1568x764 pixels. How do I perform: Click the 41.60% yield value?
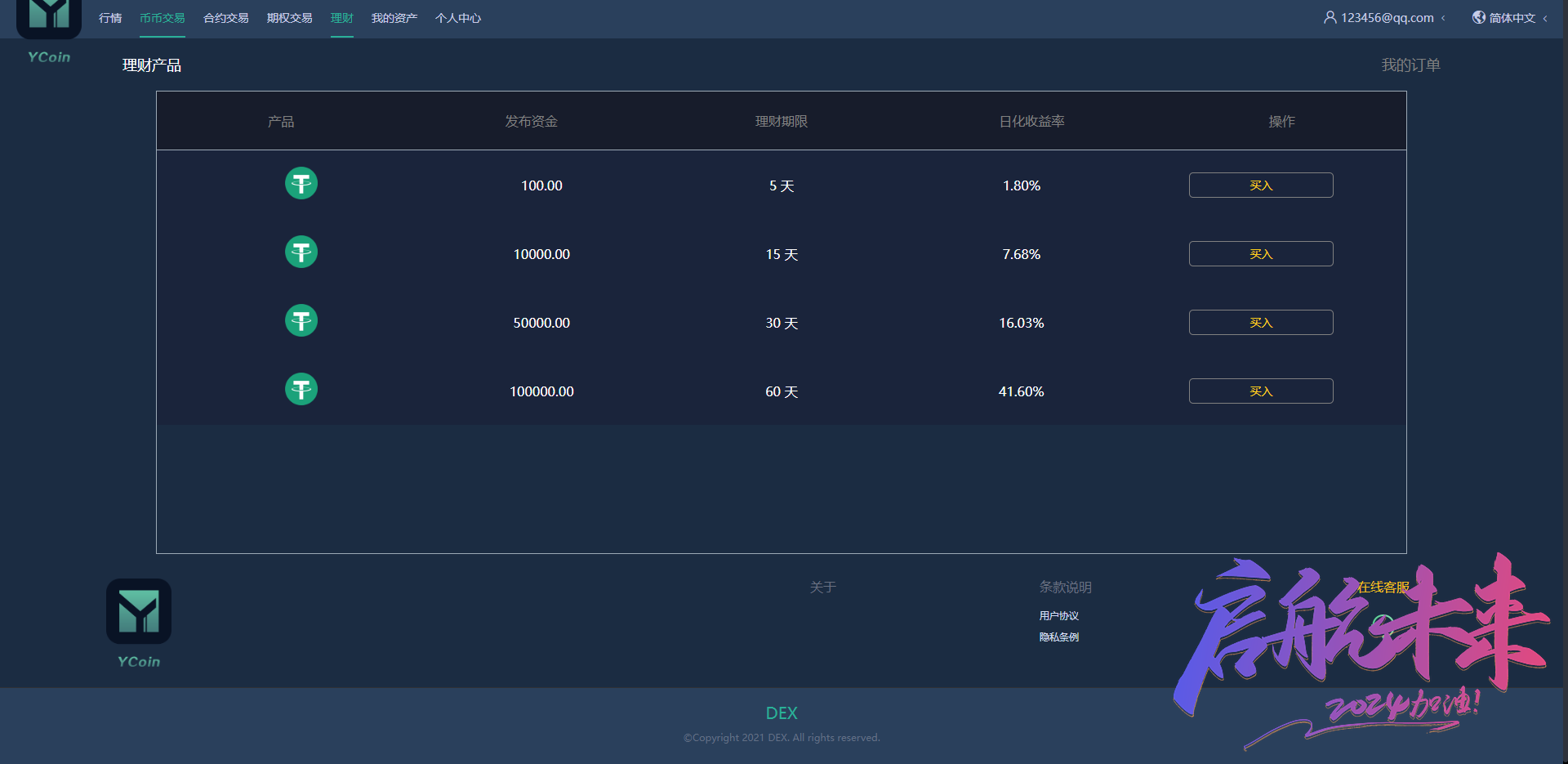[1021, 392]
